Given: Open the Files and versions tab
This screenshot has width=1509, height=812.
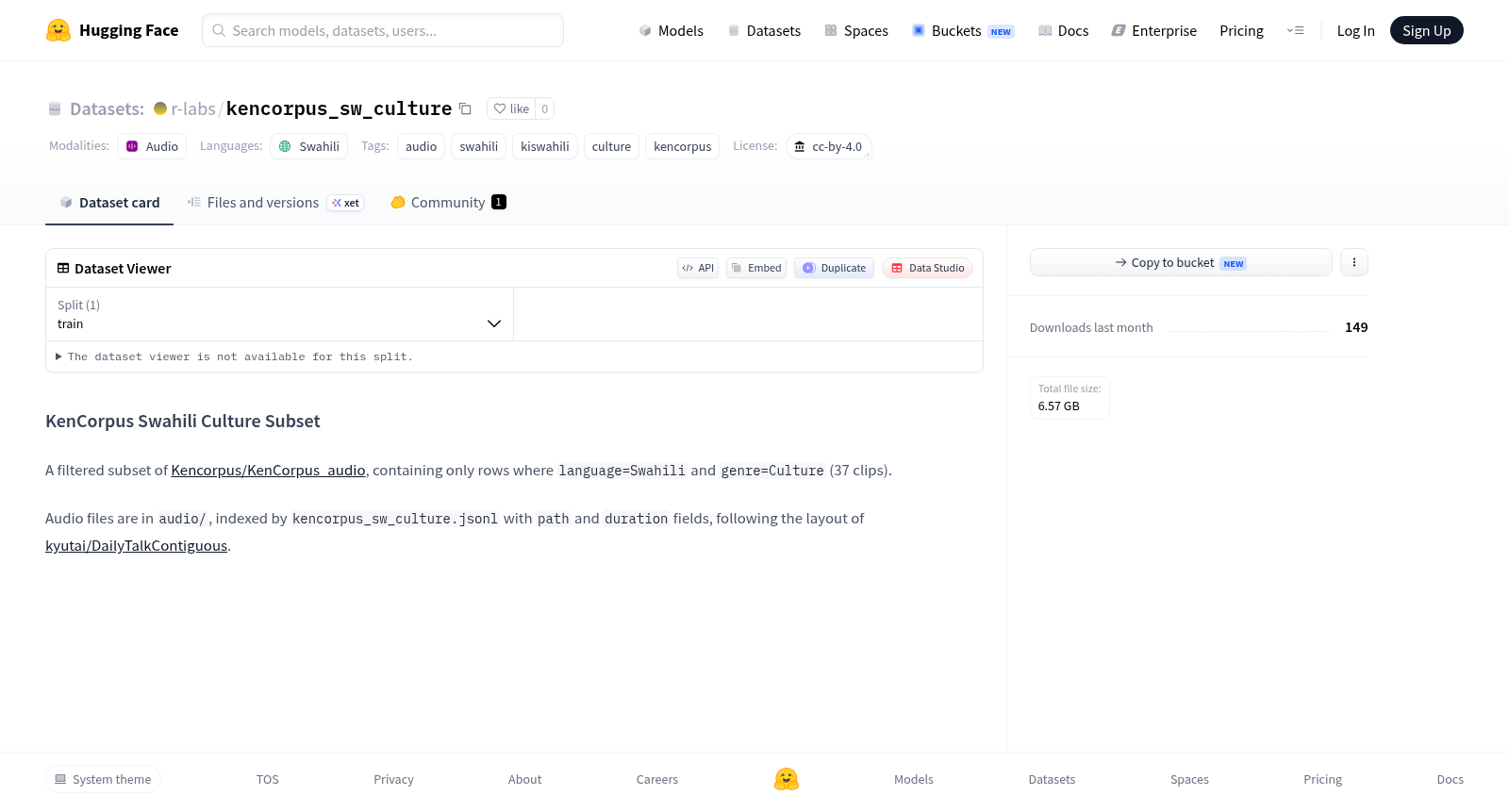Looking at the screenshot, I should pos(275,202).
